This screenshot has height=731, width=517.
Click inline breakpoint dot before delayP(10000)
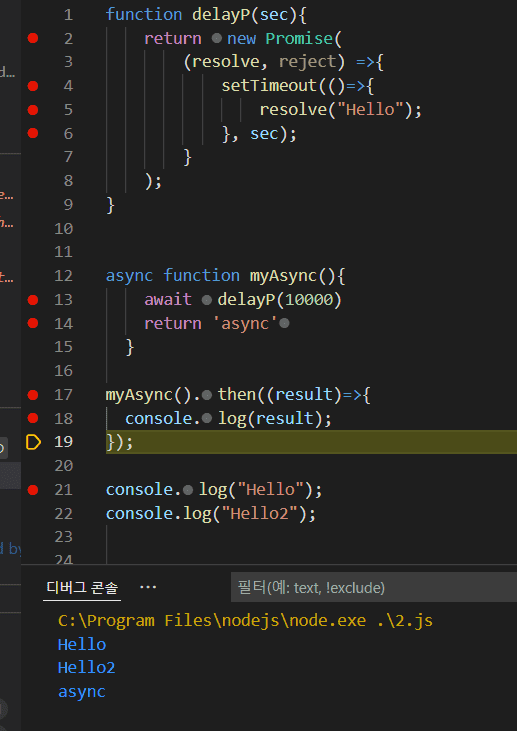[x=207, y=300]
